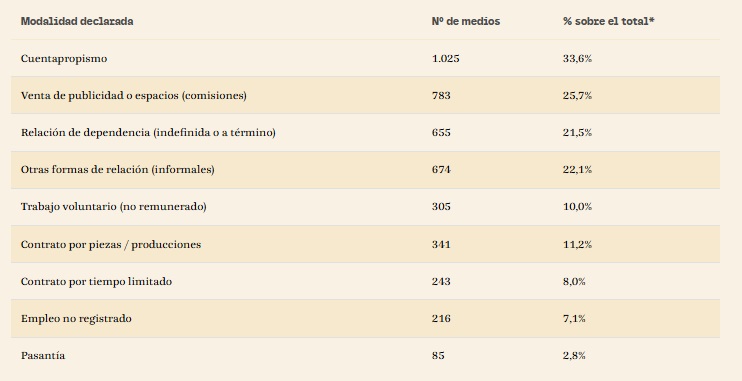Select 'Trabajo voluntario (no remunerado)' row
Image resolution: width=742 pixels, height=381 pixels.
tap(365, 207)
